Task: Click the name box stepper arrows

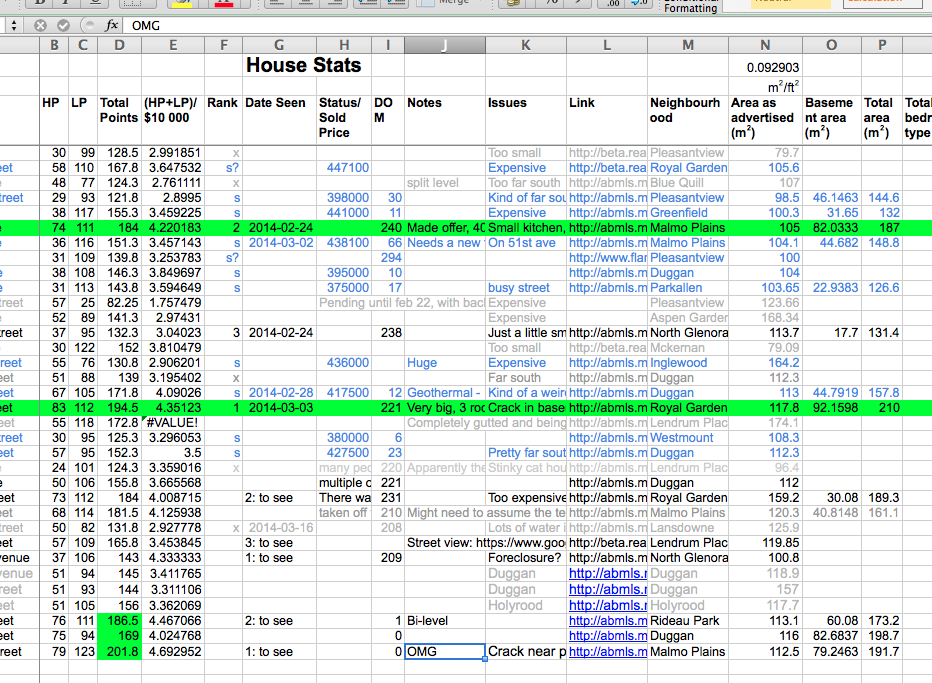Action: [14, 26]
